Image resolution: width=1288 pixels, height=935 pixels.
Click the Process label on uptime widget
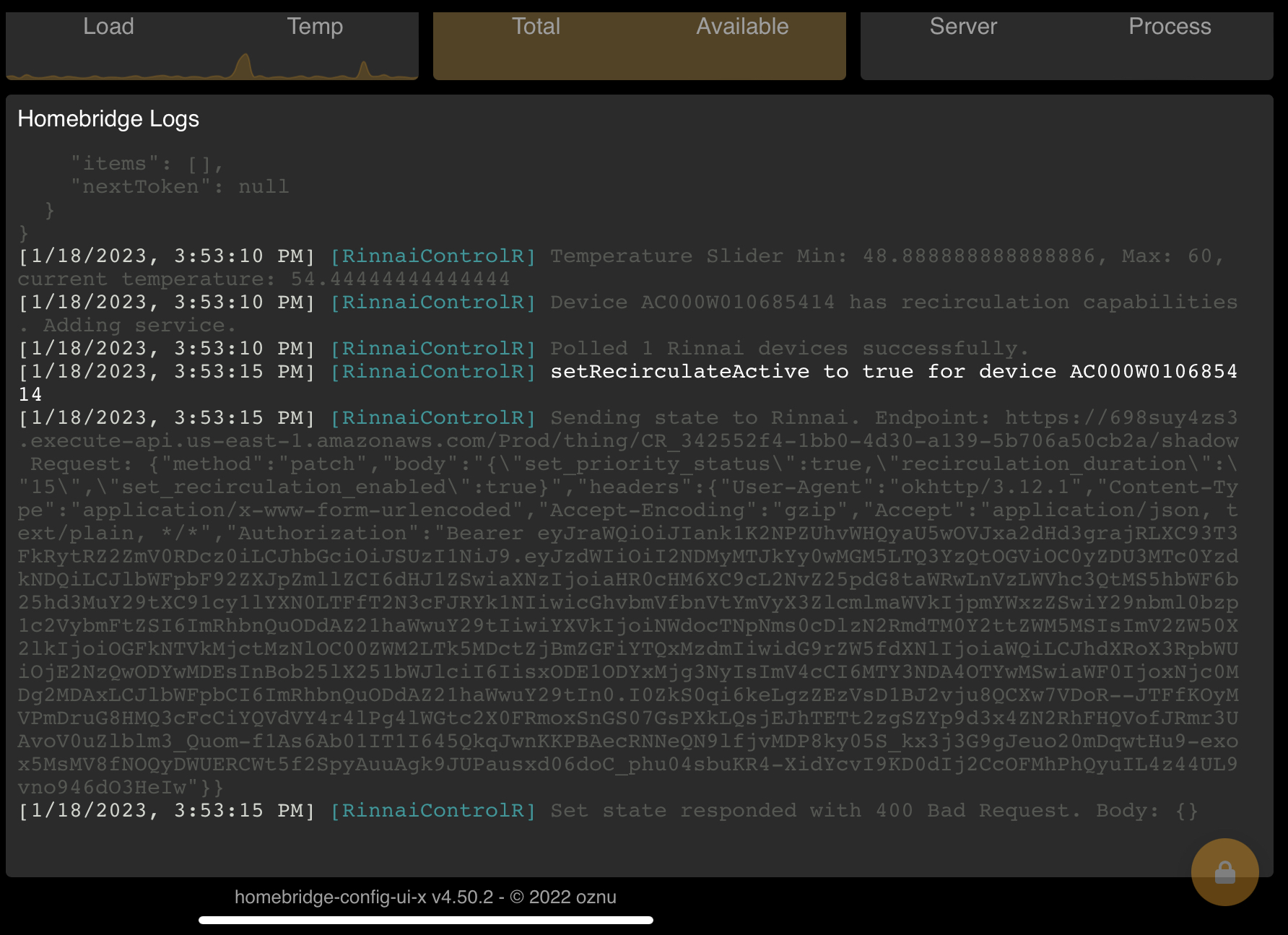tap(1170, 27)
